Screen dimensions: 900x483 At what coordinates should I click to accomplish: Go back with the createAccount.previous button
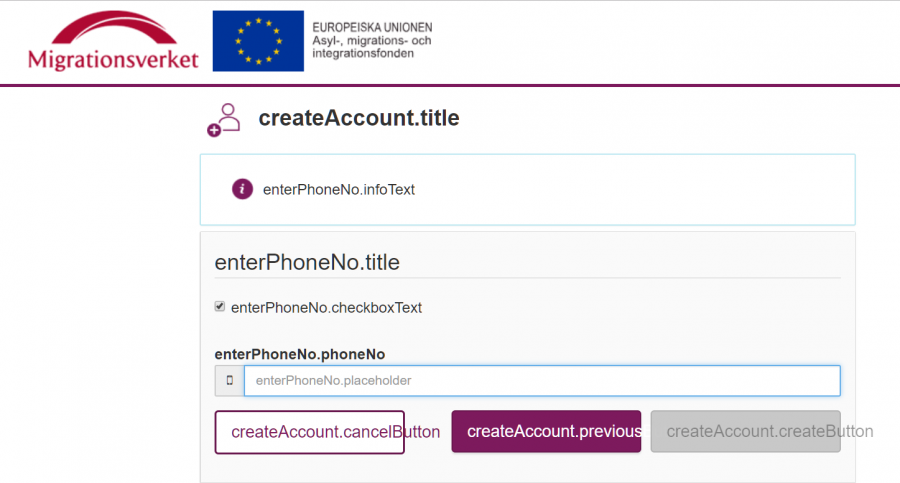click(x=546, y=432)
